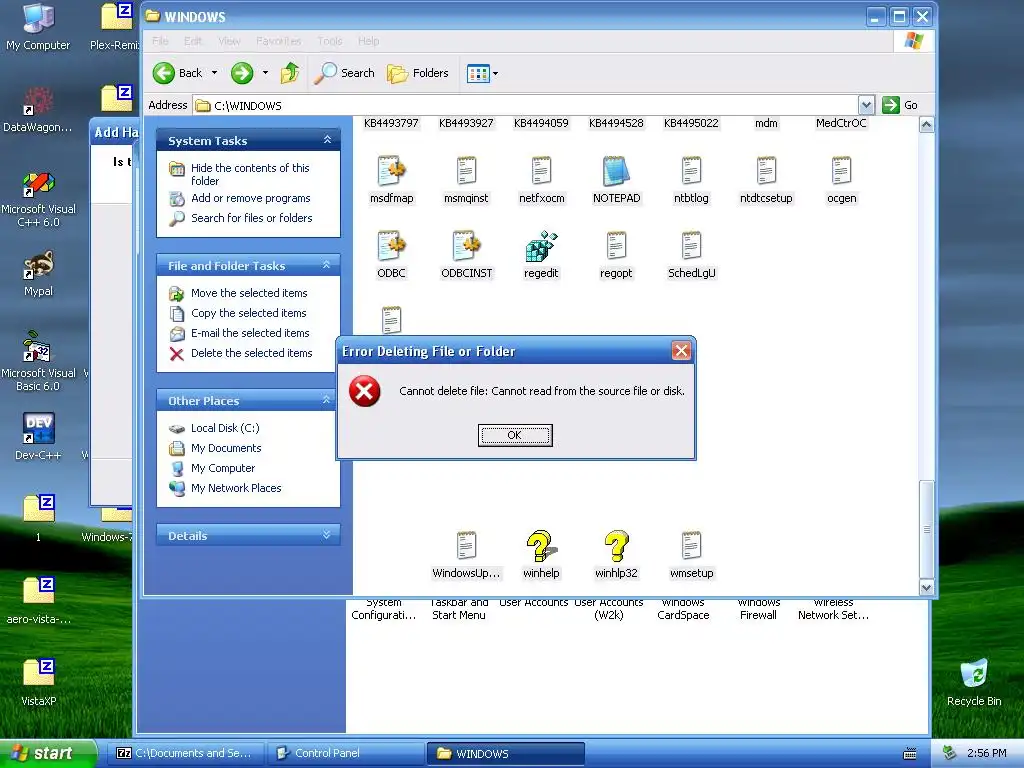Viewport: 1024px width, 768px height.
Task: Click Hide the contents of this folder
Action: 250,174
